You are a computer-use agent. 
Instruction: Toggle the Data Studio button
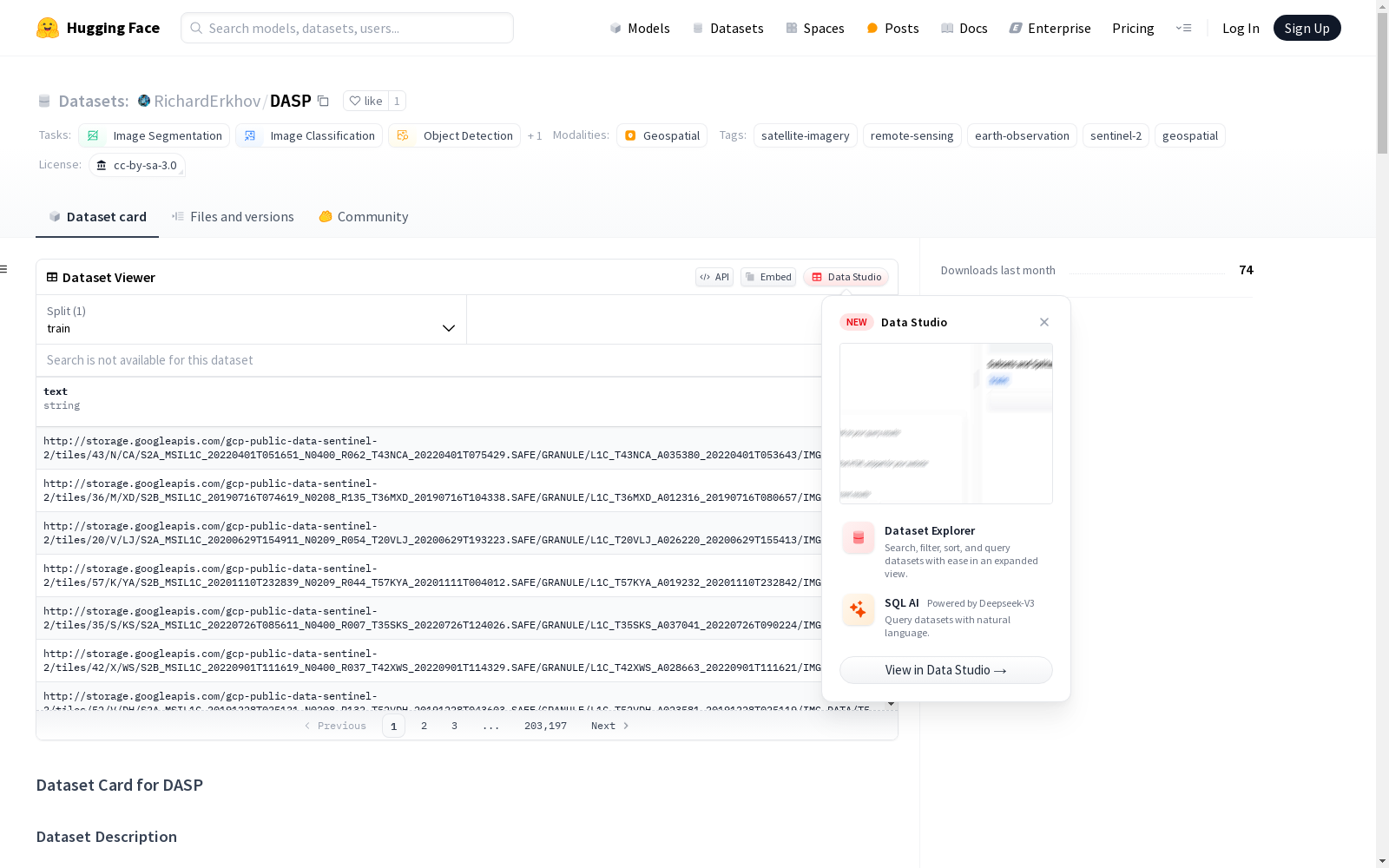pyautogui.click(x=846, y=277)
